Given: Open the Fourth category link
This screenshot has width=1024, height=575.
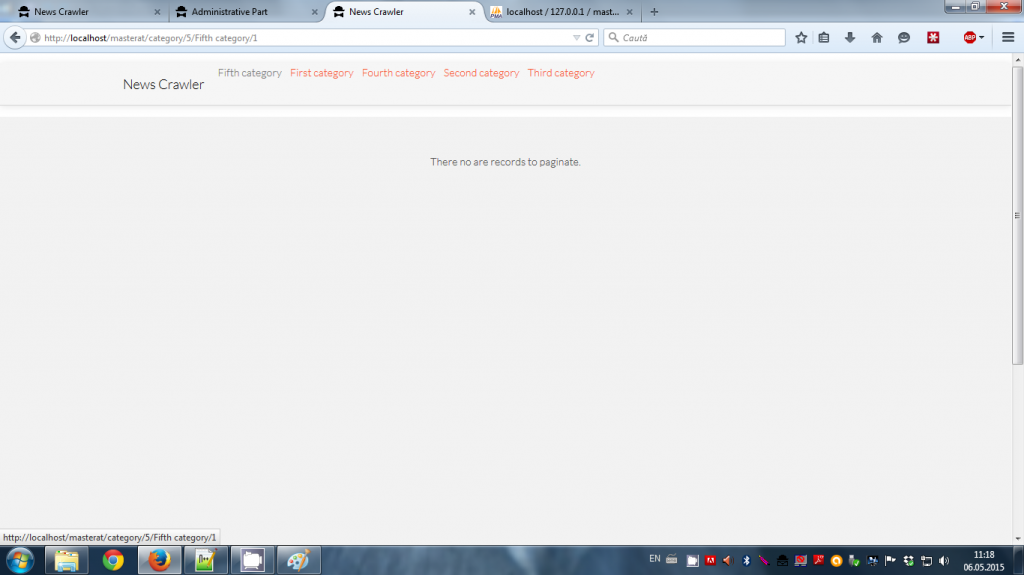Looking at the screenshot, I should click(398, 73).
